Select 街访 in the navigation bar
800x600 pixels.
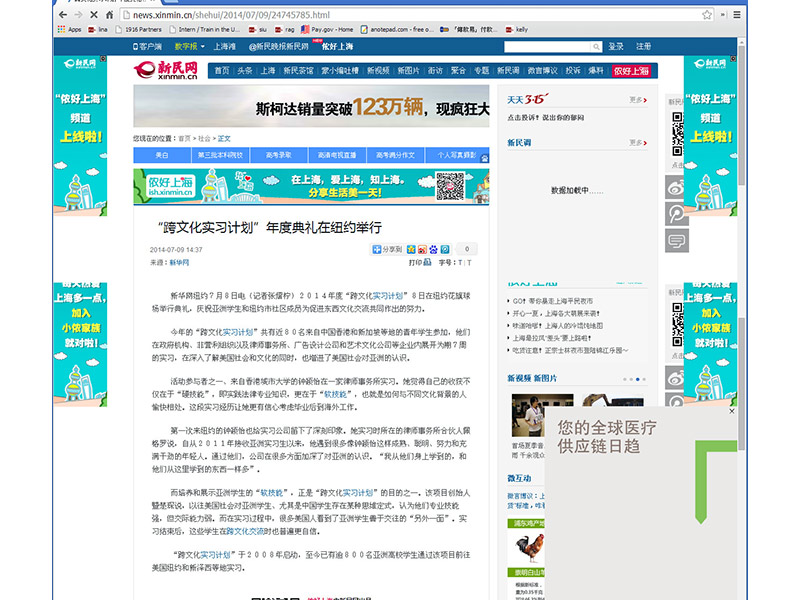point(435,70)
